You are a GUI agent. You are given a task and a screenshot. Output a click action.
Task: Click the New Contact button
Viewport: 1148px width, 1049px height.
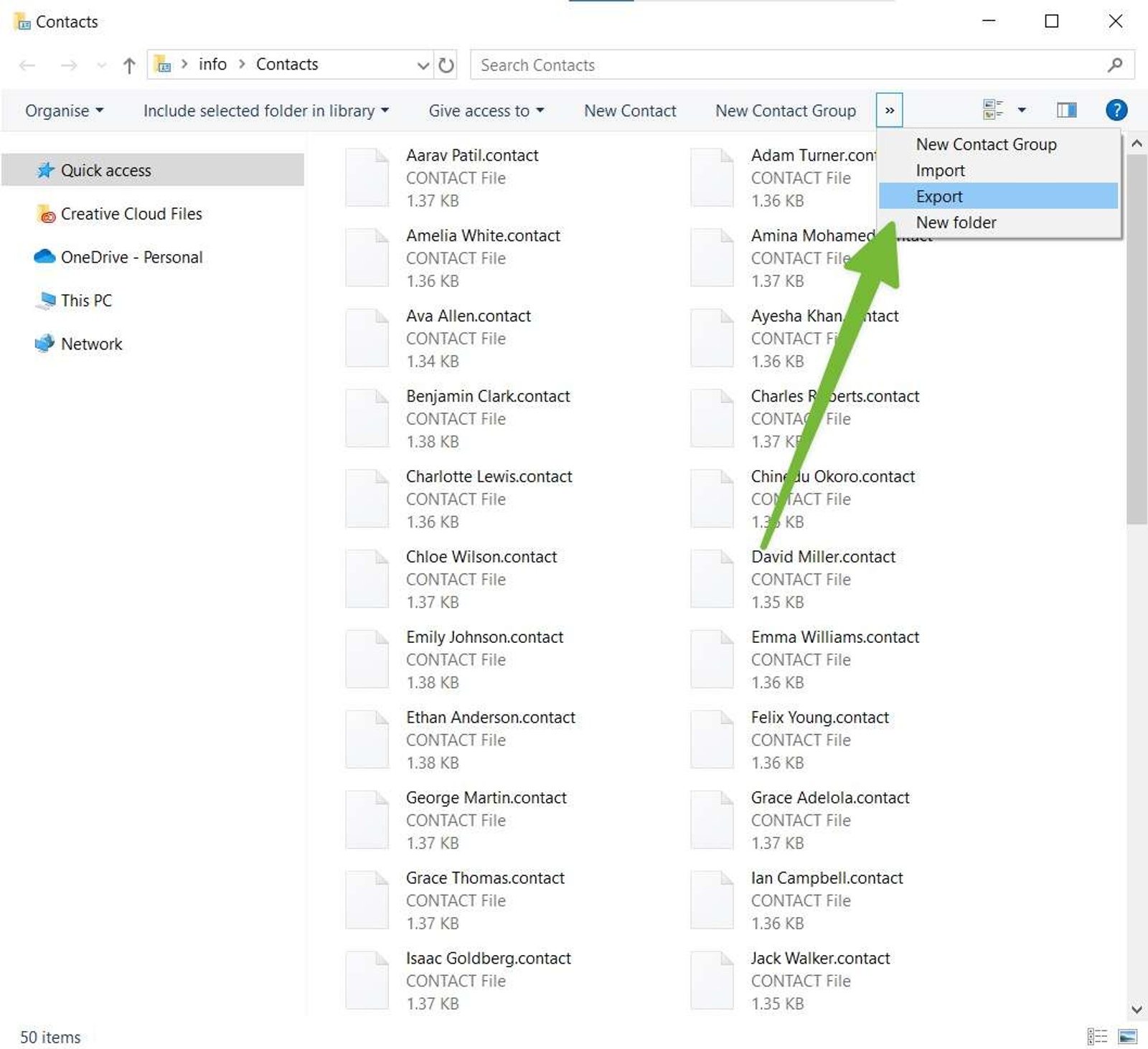point(630,110)
